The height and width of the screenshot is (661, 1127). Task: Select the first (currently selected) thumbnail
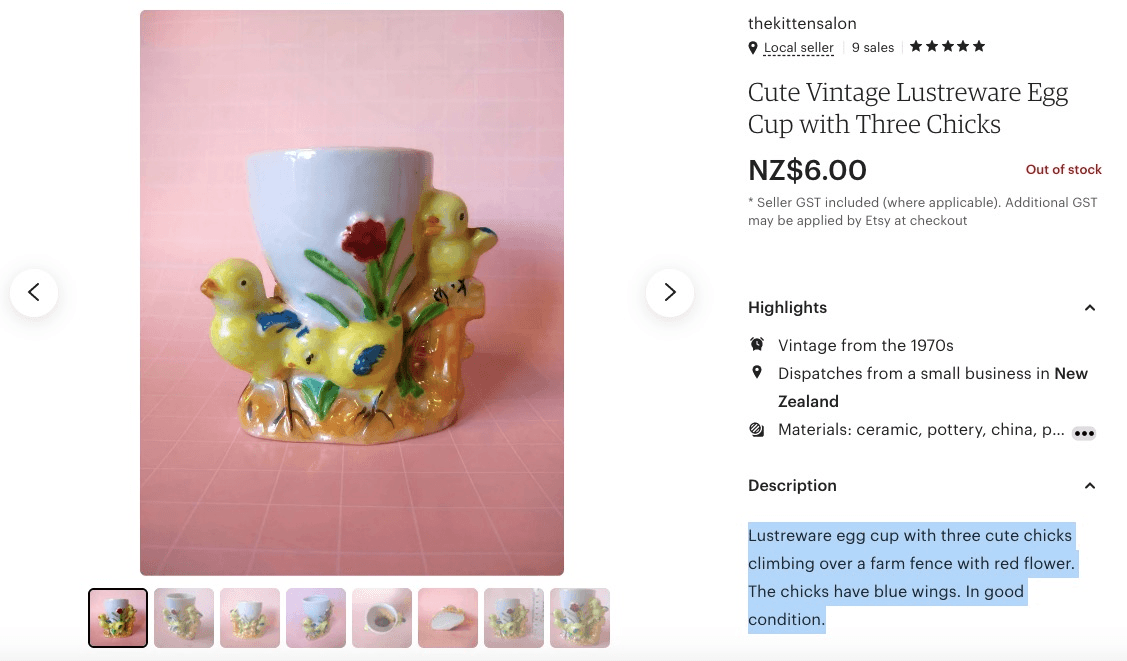(x=118, y=618)
